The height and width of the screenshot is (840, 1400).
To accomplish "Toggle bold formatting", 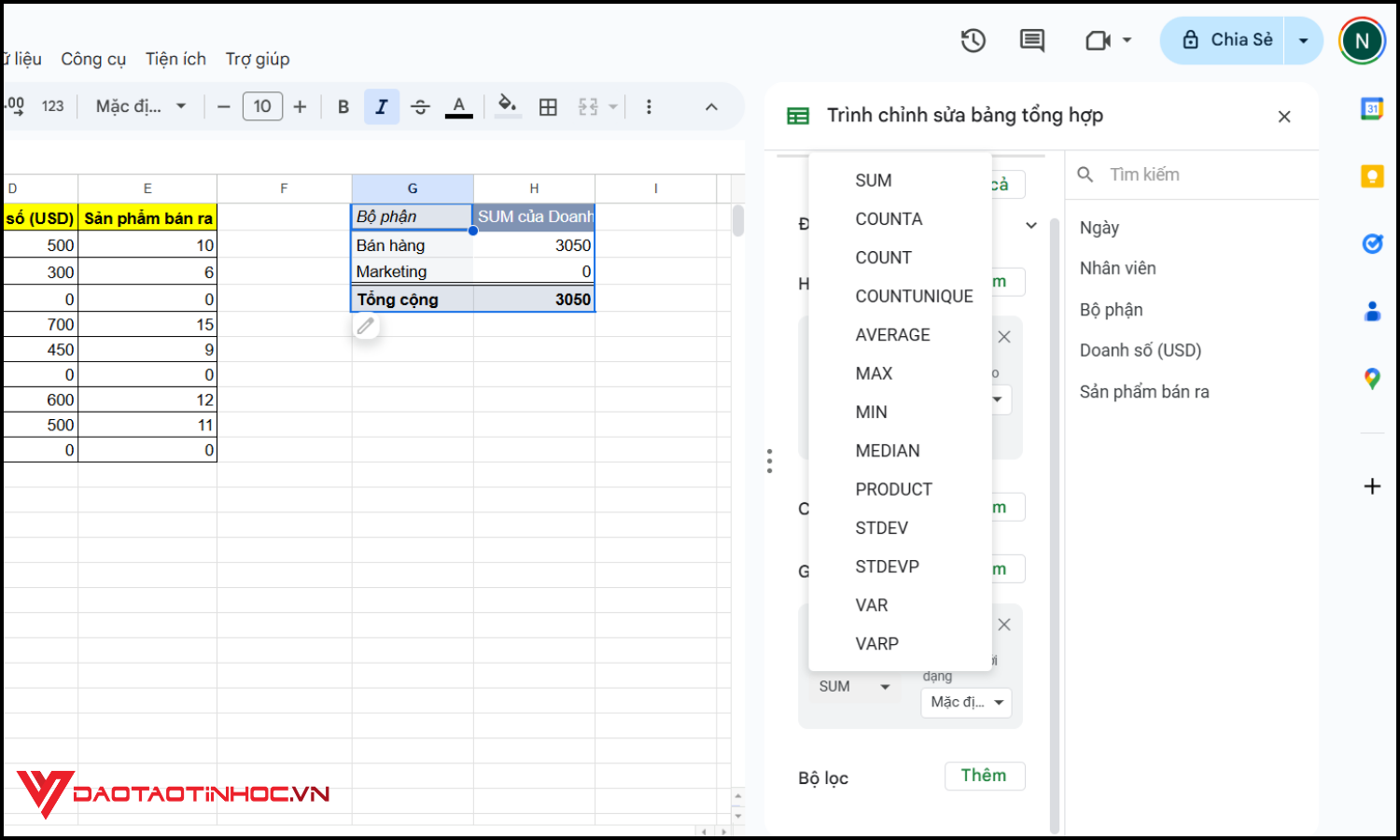I will coord(343,106).
